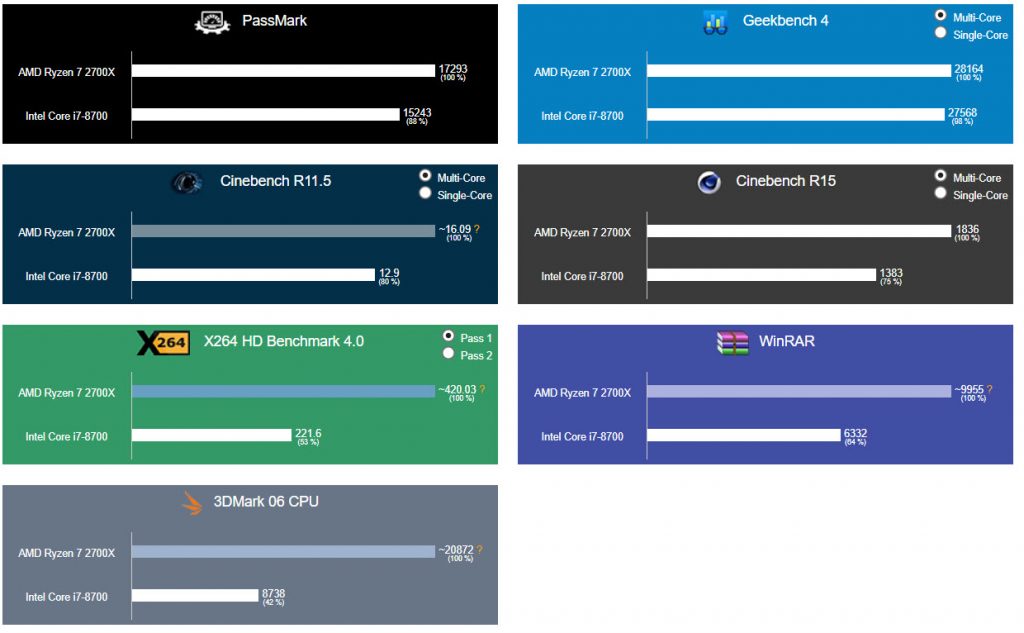Select Multi-Core in Geekbench 4 panel
This screenshot has width=1024, height=633.
click(x=940, y=15)
